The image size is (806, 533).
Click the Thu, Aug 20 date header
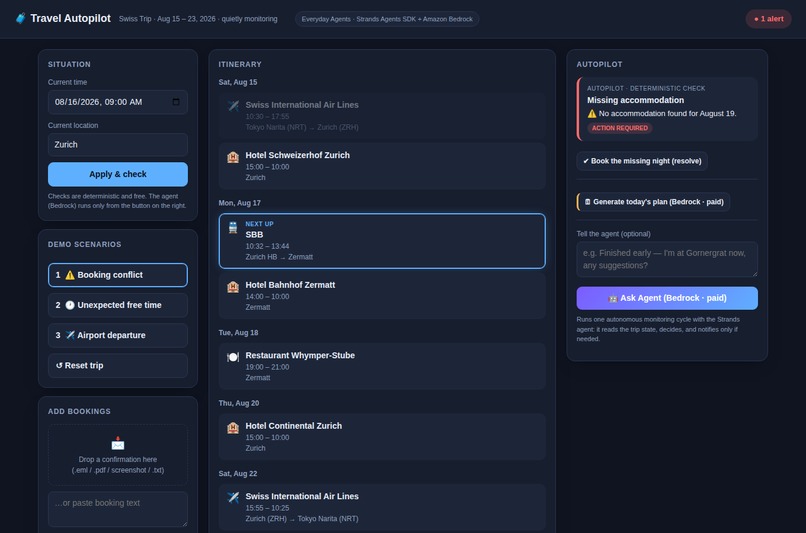point(239,403)
